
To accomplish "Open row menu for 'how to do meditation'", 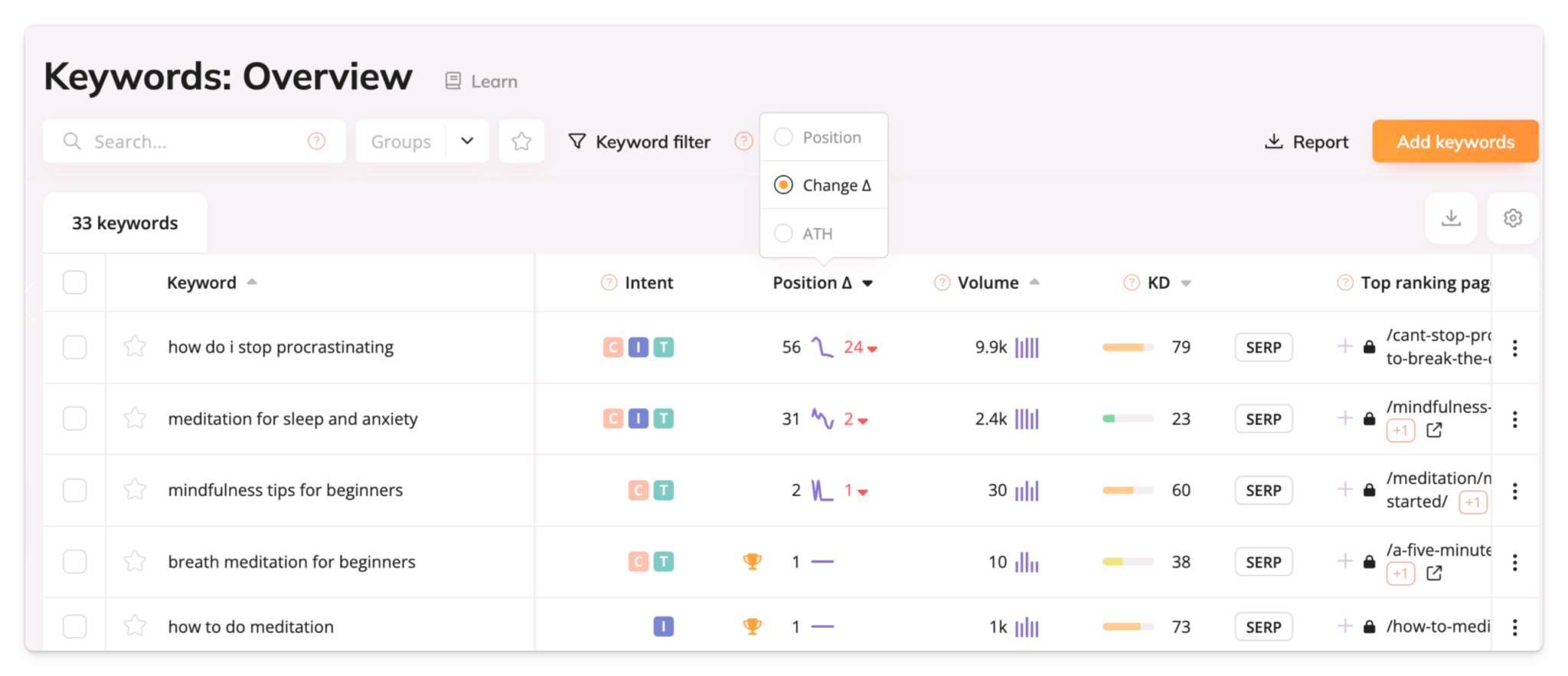I will [x=1514, y=628].
